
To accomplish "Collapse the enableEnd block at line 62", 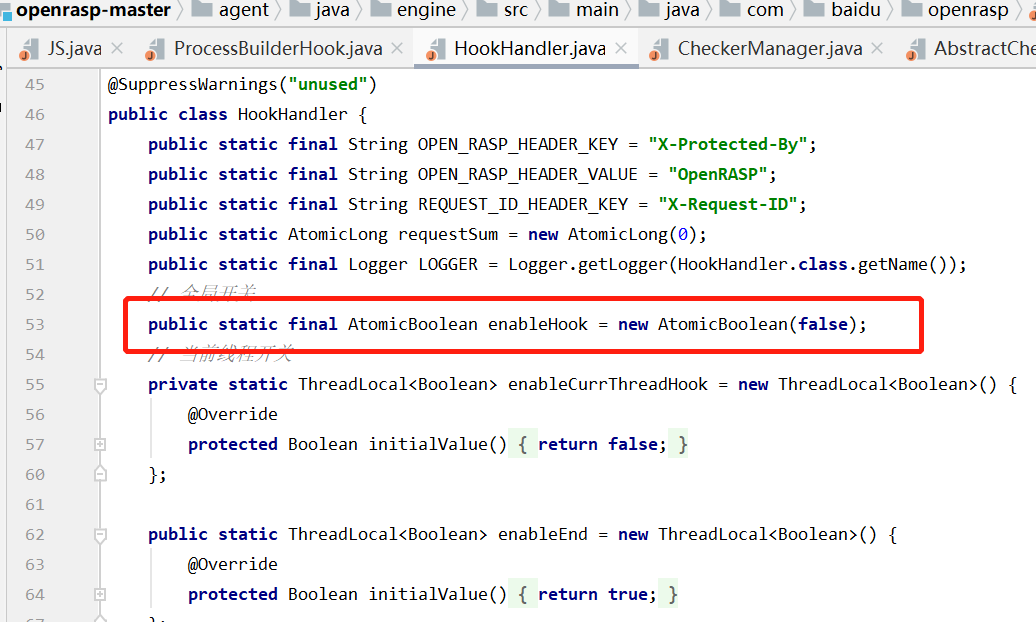I will pyautogui.click(x=100, y=535).
